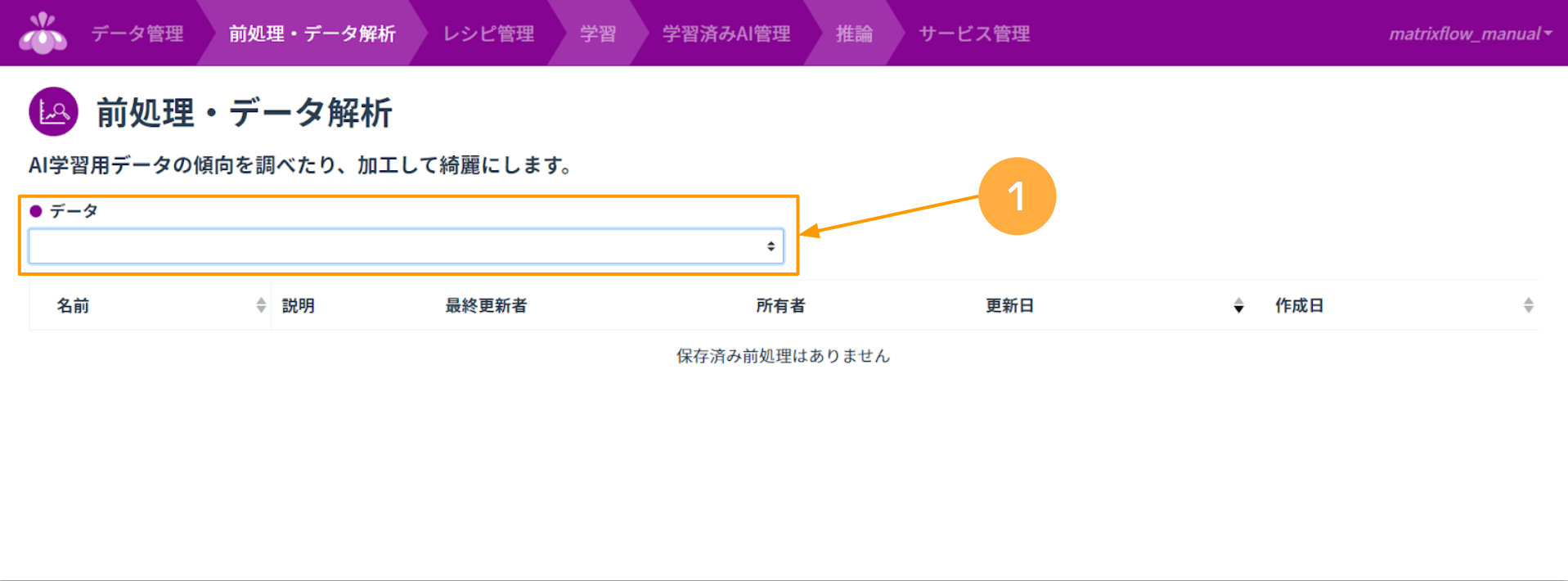Viewport: 1568px width, 581px height.
Task: Expand the matrixflow_manual account menu
Action: click(x=1470, y=34)
